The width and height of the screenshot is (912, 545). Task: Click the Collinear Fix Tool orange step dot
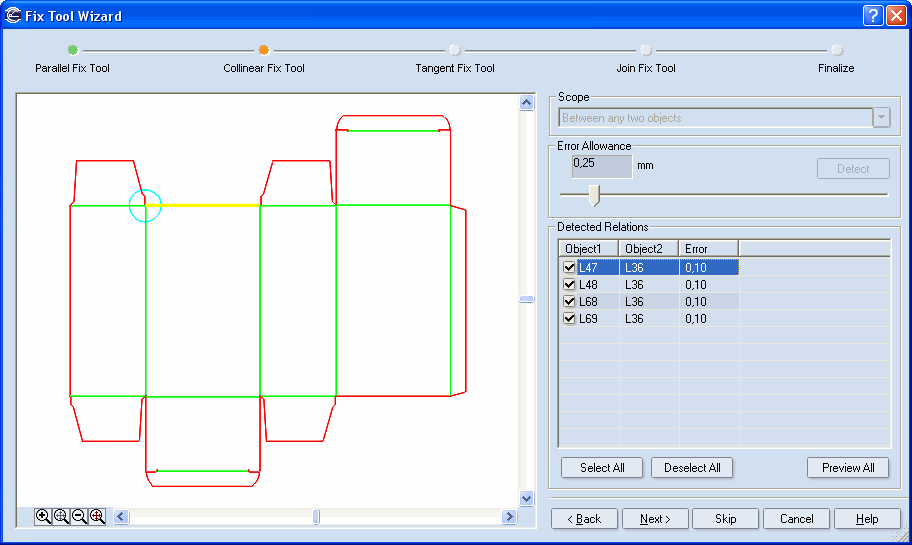[x=264, y=50]
